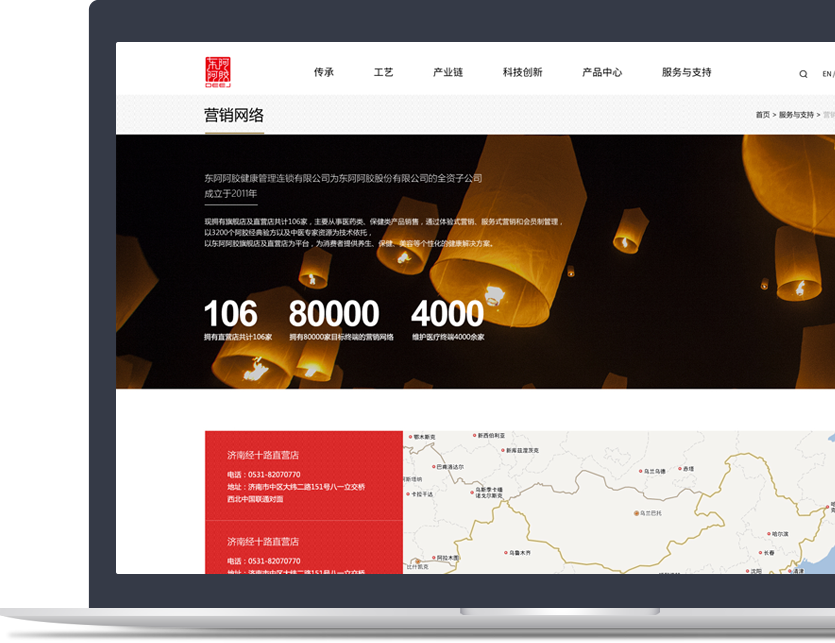The image size is (835, 643).
Task: Click the 80000 terminals statistic
Action: (x=334, y=313)
